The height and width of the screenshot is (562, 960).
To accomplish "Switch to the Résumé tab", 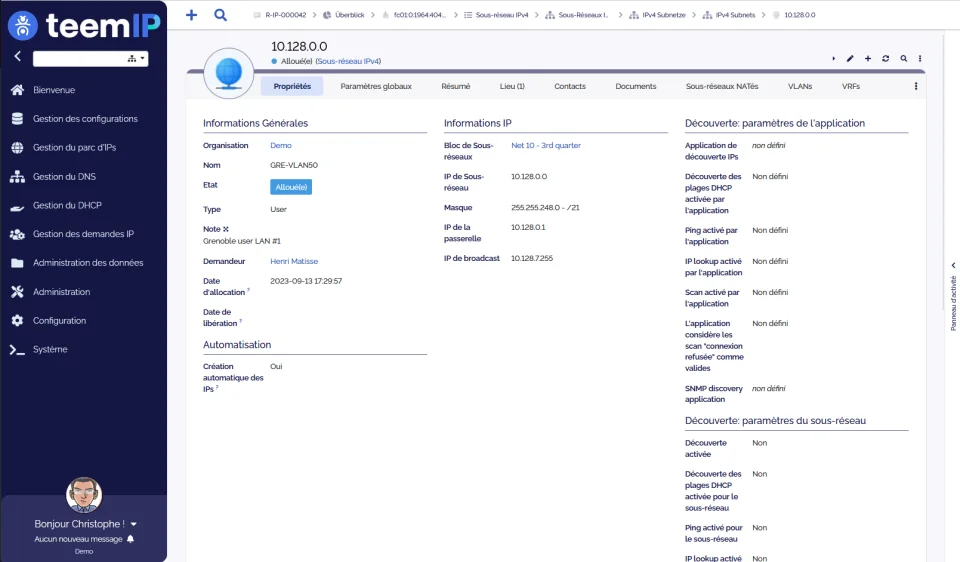I will 456,86.
